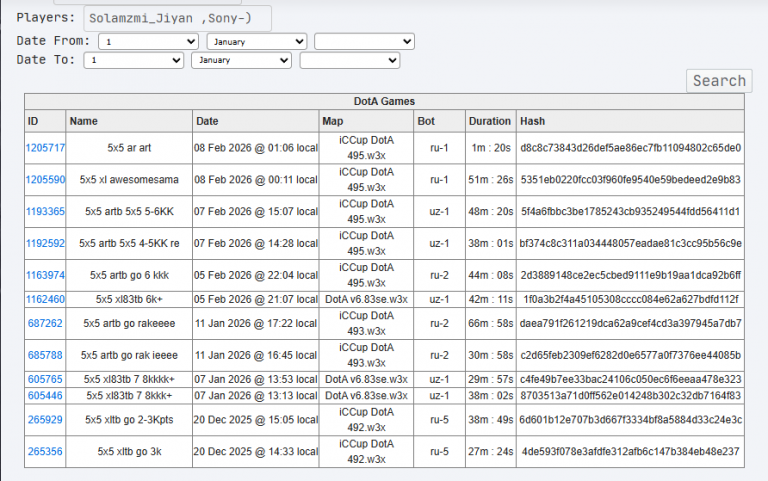This screenshot has height=481, width=768.
Task: Select game name '5x5 xltb go 2-3Kpts'
Action: (129, 420)
